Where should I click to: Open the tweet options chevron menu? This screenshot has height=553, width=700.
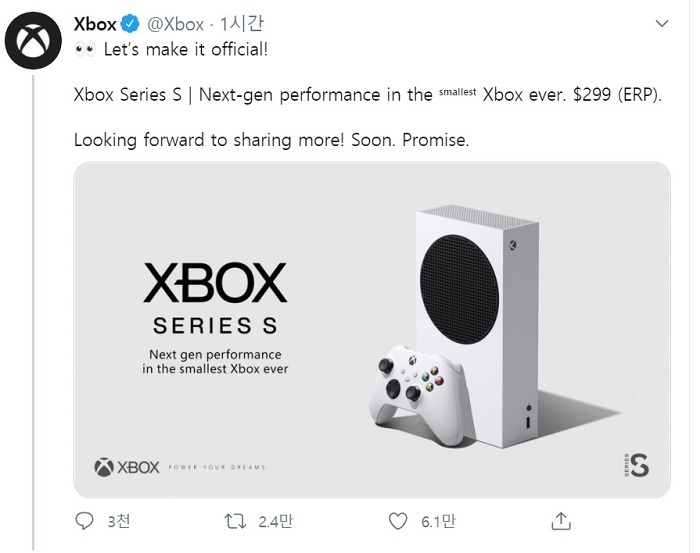click(663, 22)
